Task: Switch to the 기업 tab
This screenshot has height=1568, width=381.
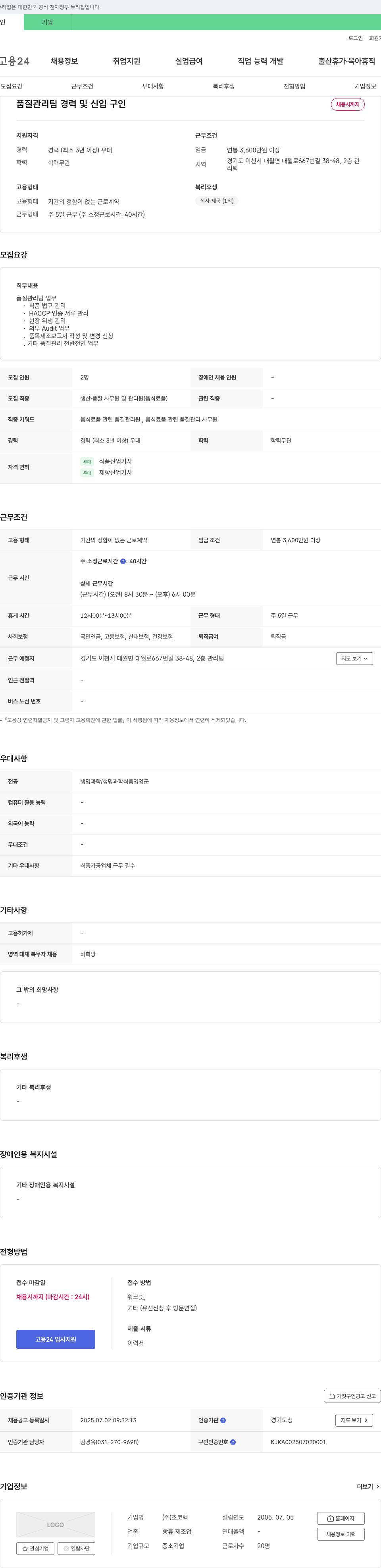Action: tap(48, 23)
